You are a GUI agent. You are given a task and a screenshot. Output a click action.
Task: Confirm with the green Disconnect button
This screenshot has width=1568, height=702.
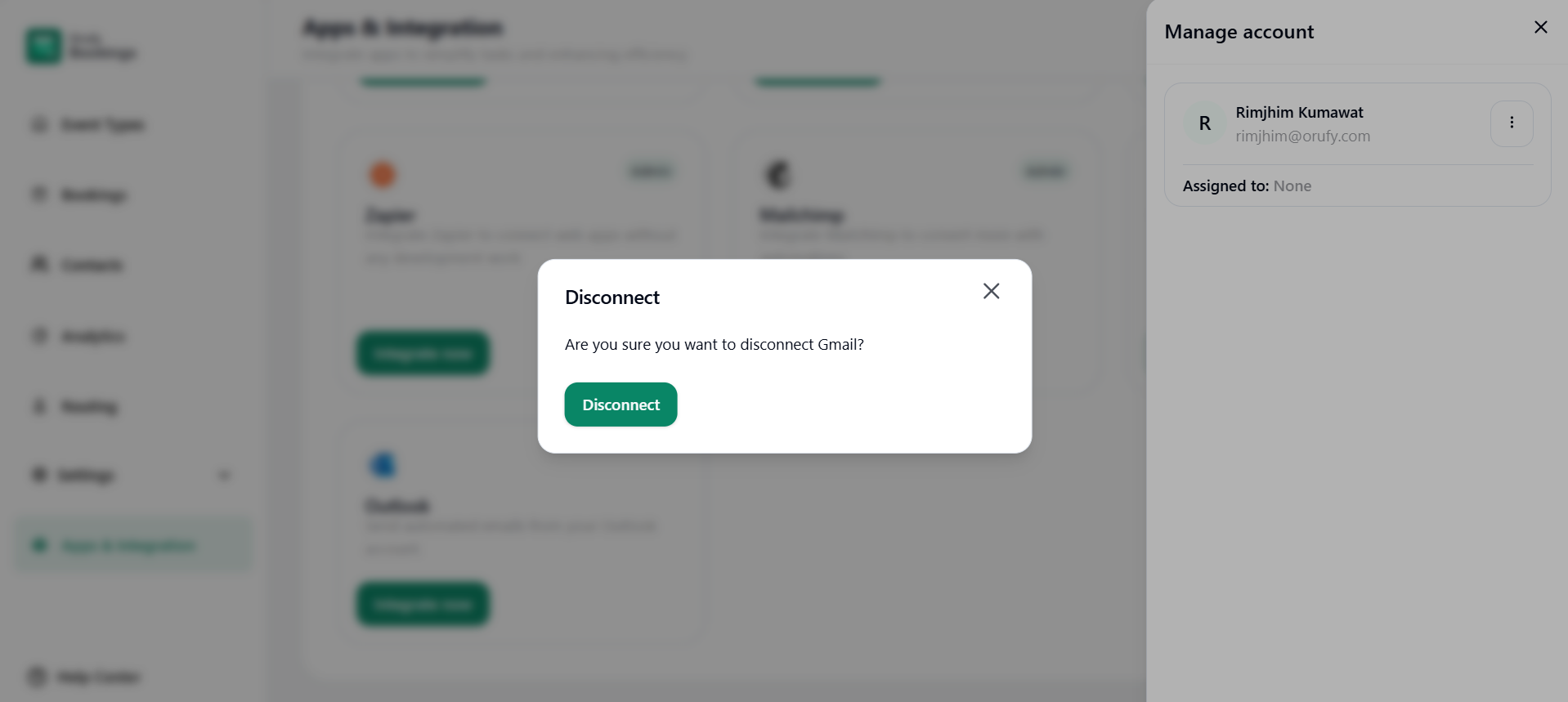point(620,405)
